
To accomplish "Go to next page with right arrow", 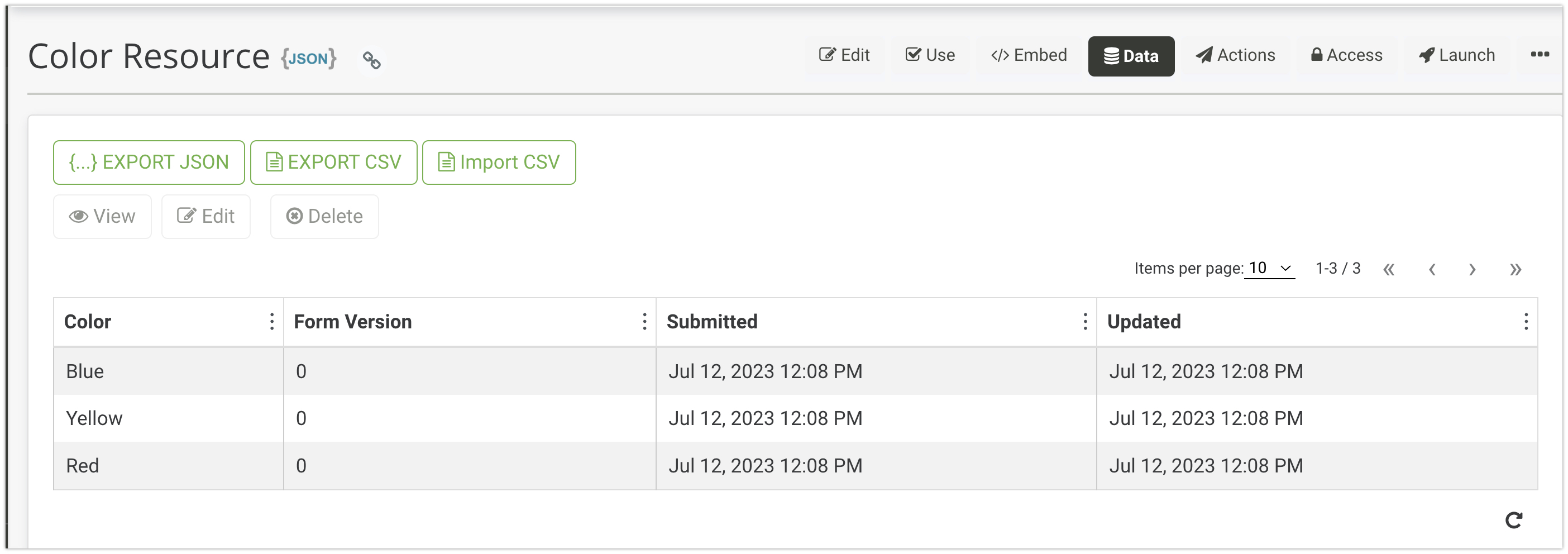I will (1472, 269).
